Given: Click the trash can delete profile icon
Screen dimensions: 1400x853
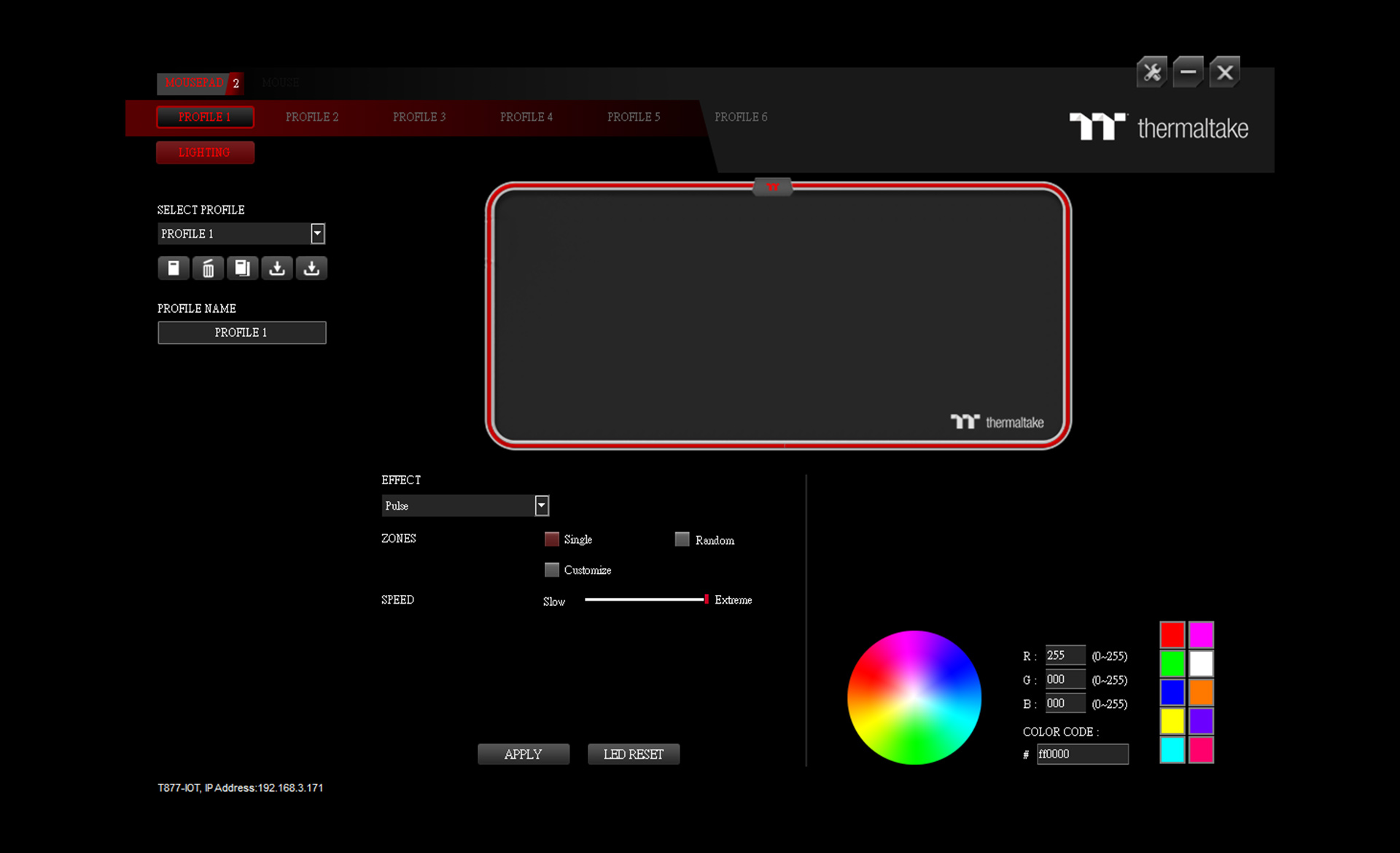Looking at the screenshot, I should click(x=208, y=268).
